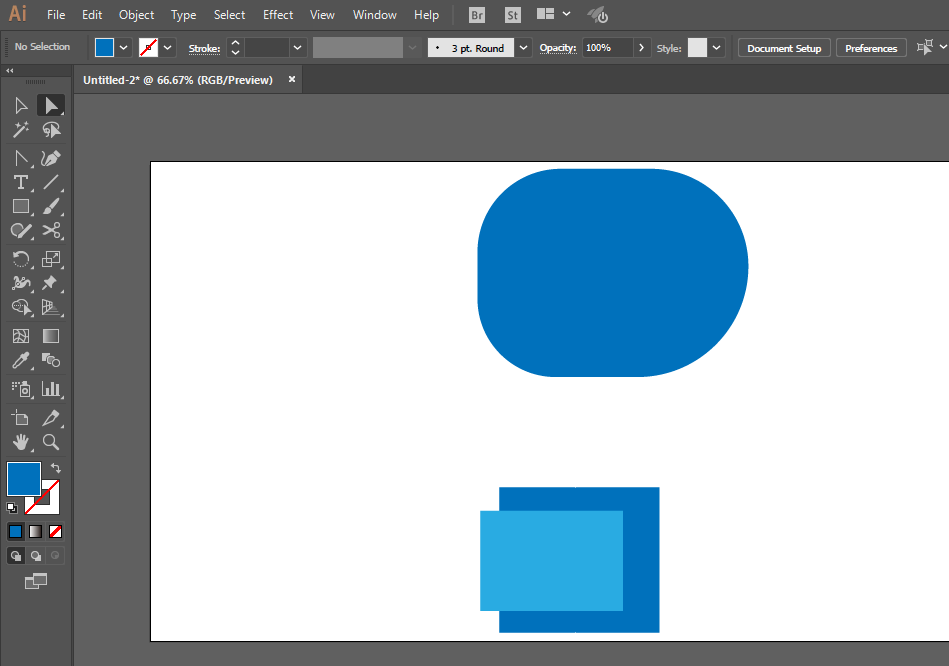The image size is (949, 666).
Task: Click the blue Fill swatch in toolbox
Action: click(x=23, y=479)
